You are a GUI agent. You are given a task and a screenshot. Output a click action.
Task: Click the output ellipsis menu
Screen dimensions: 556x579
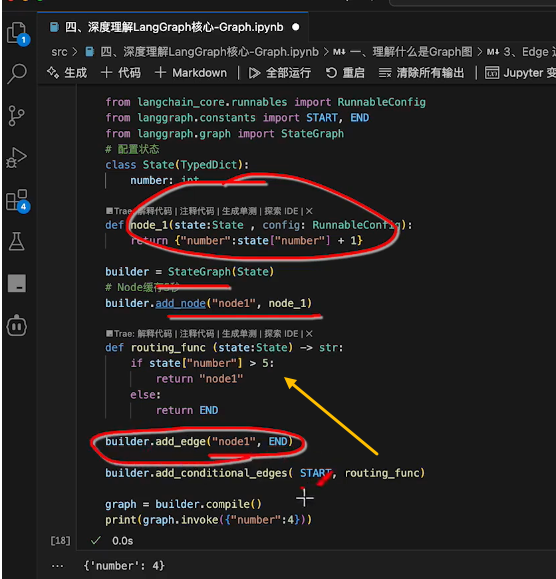click(57, 566)
